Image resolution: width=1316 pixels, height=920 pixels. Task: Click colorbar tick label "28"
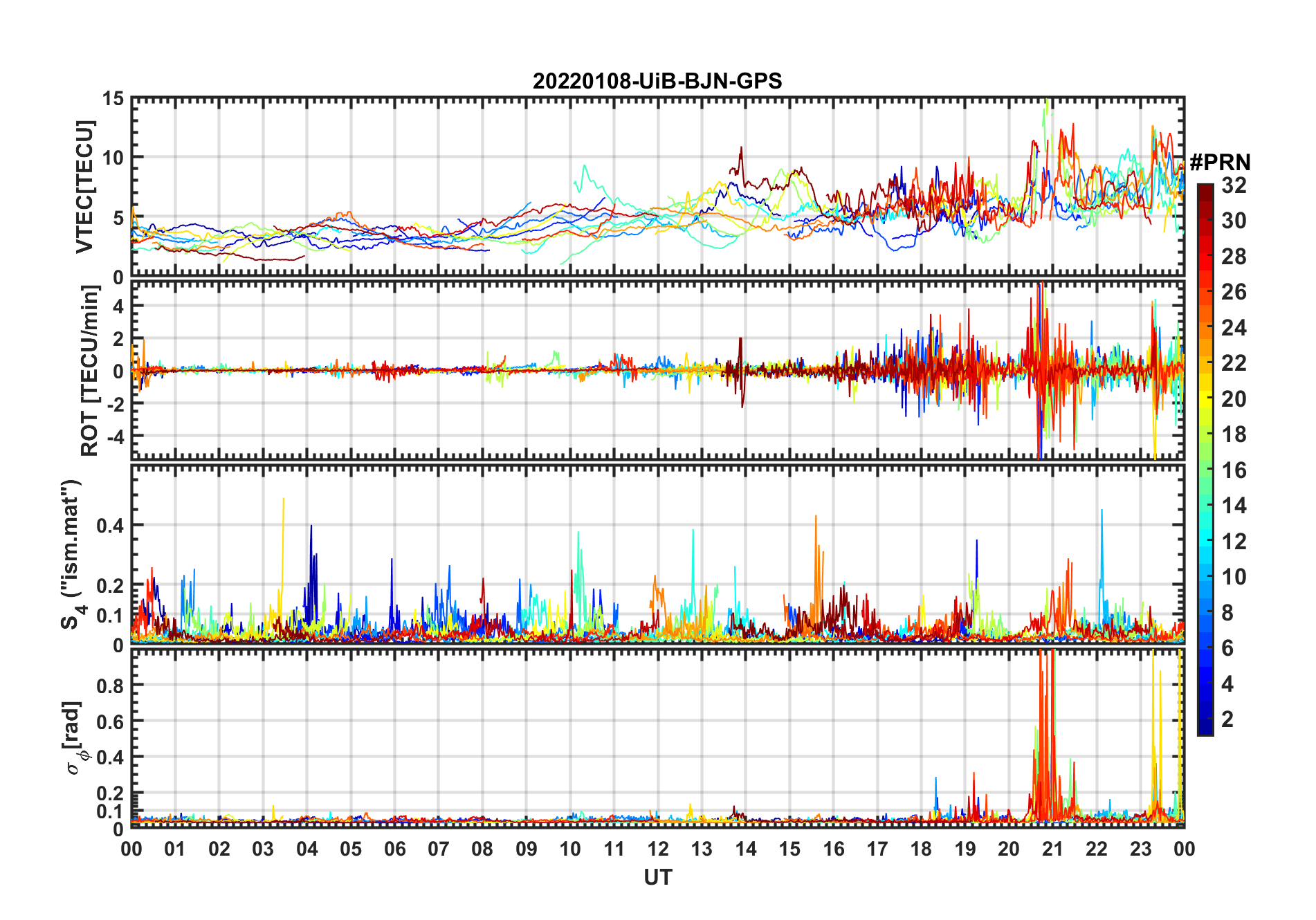point(1234,257)
